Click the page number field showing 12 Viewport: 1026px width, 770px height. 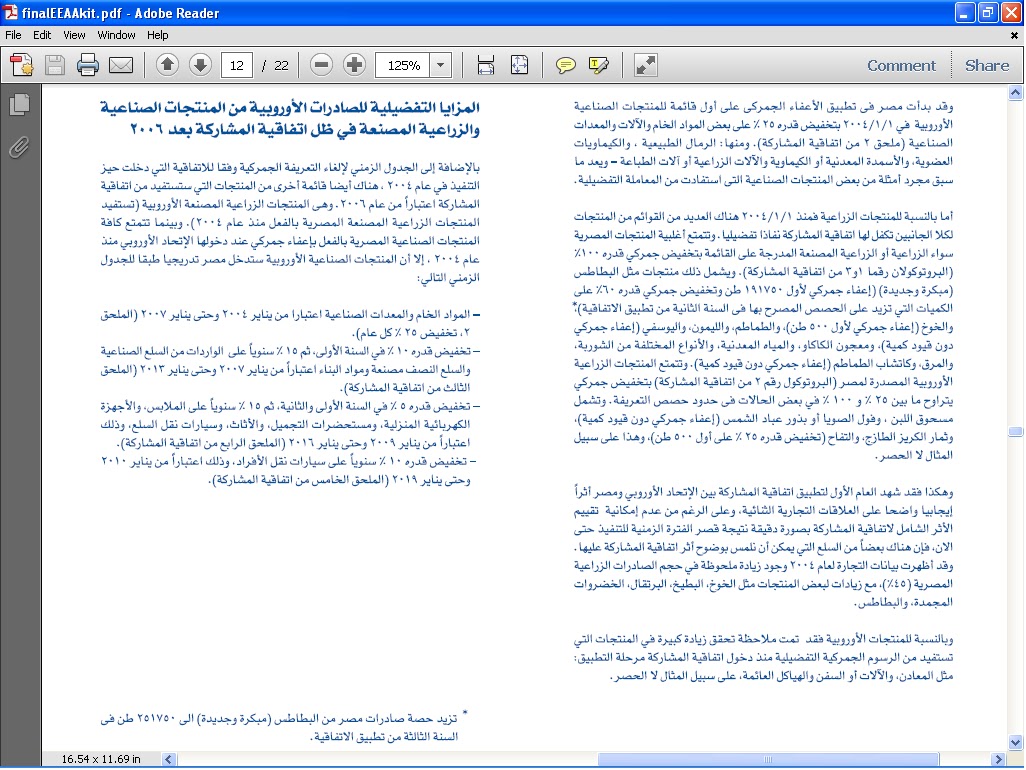(x=237, y=65)
